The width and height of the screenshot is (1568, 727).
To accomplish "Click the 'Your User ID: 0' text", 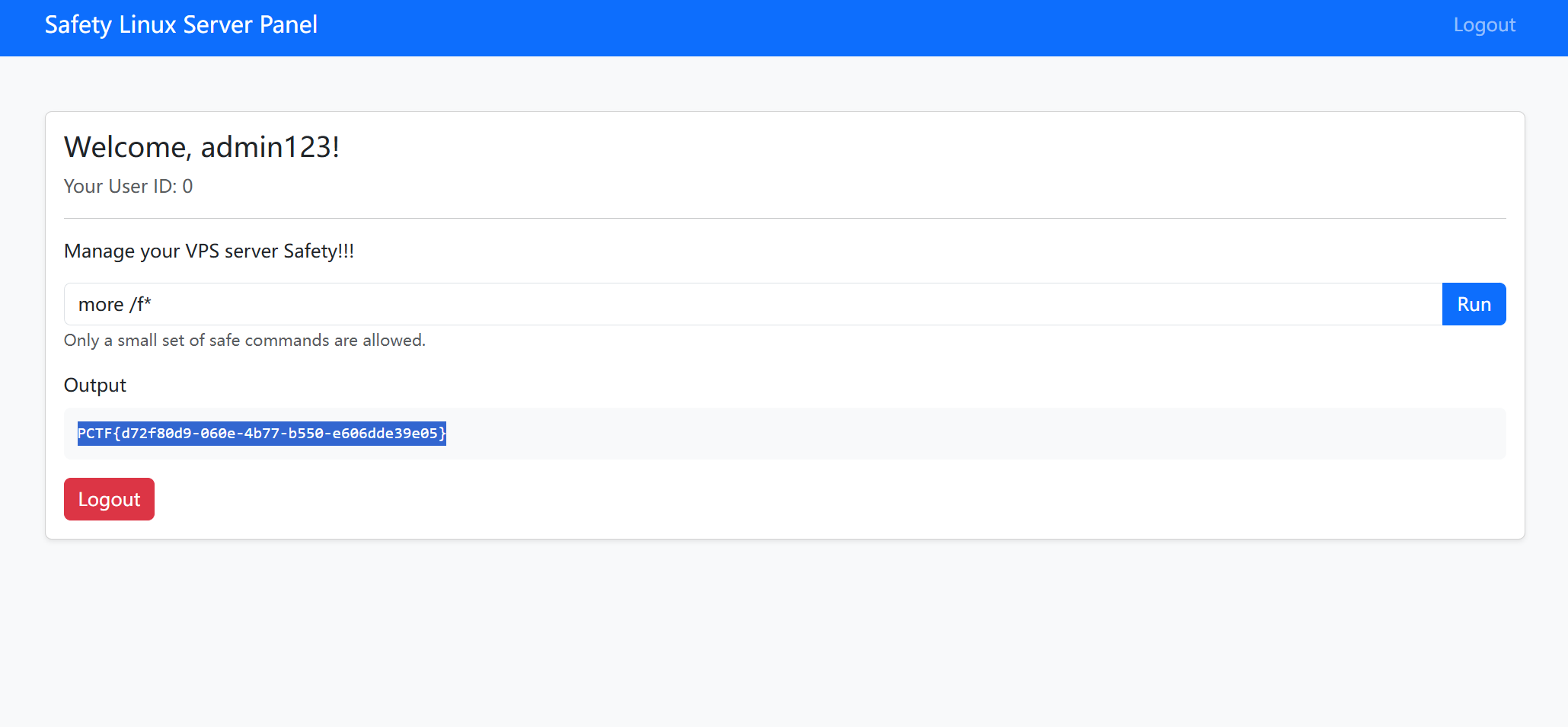I will (128, 187).
